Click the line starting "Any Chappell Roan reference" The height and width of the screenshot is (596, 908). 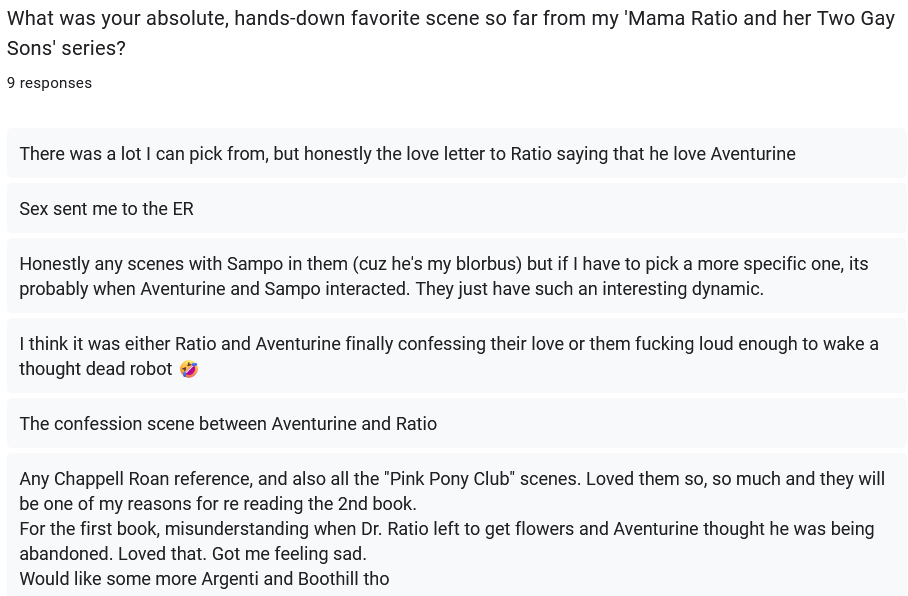point(451,479)
